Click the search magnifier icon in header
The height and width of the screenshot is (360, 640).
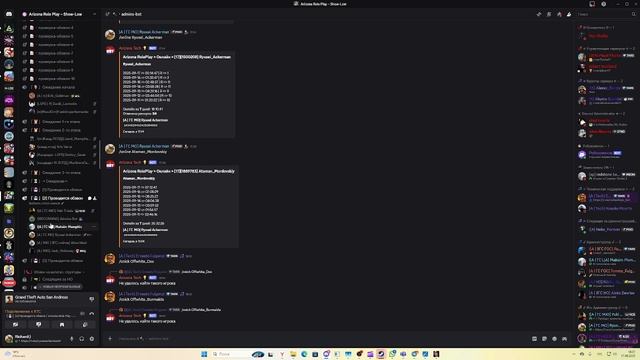coord(634,14)
